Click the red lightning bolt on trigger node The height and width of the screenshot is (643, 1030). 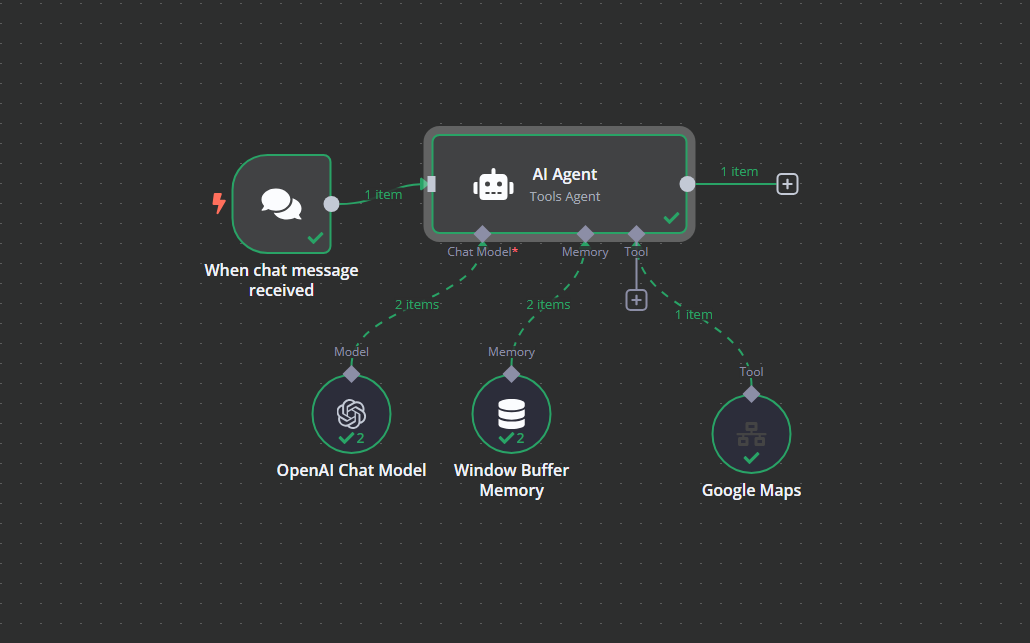coord(218,204)
